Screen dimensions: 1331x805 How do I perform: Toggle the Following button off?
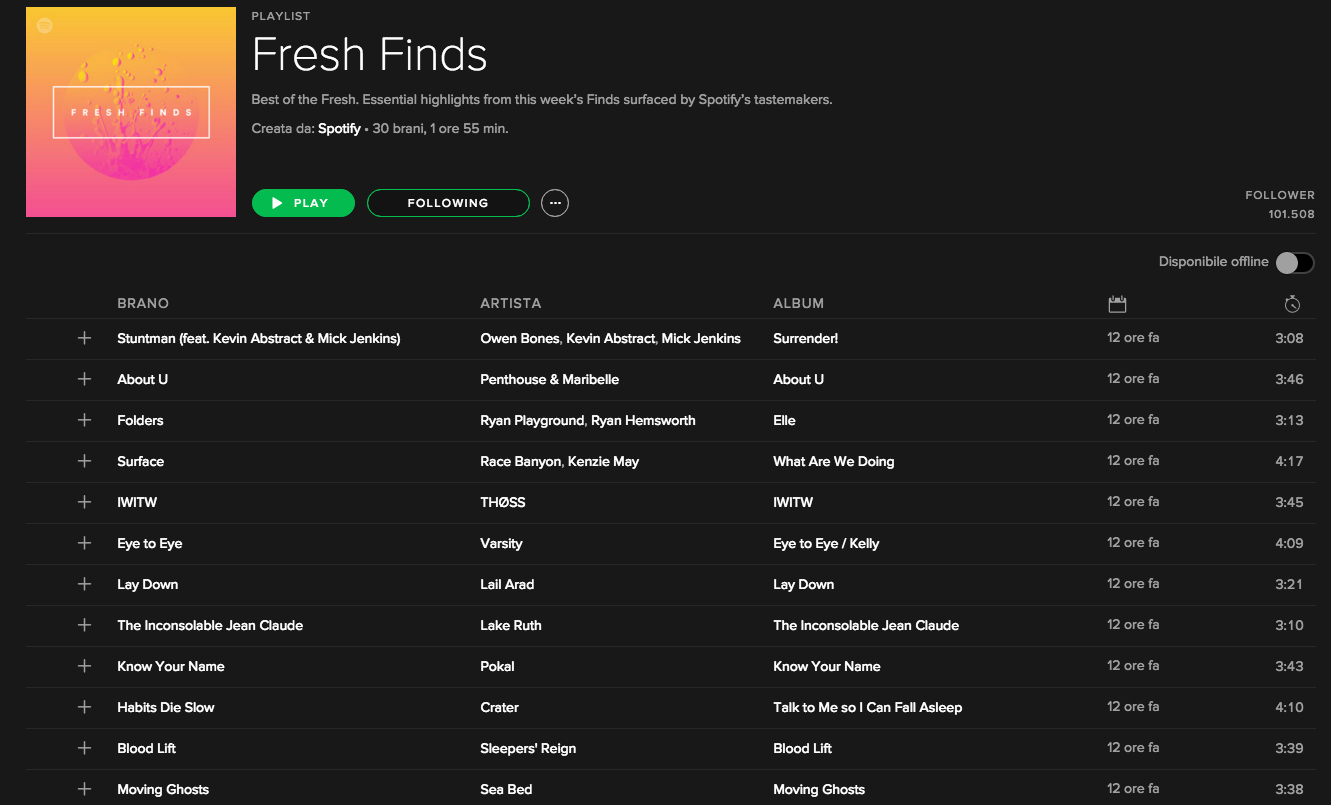click(447, 203)
